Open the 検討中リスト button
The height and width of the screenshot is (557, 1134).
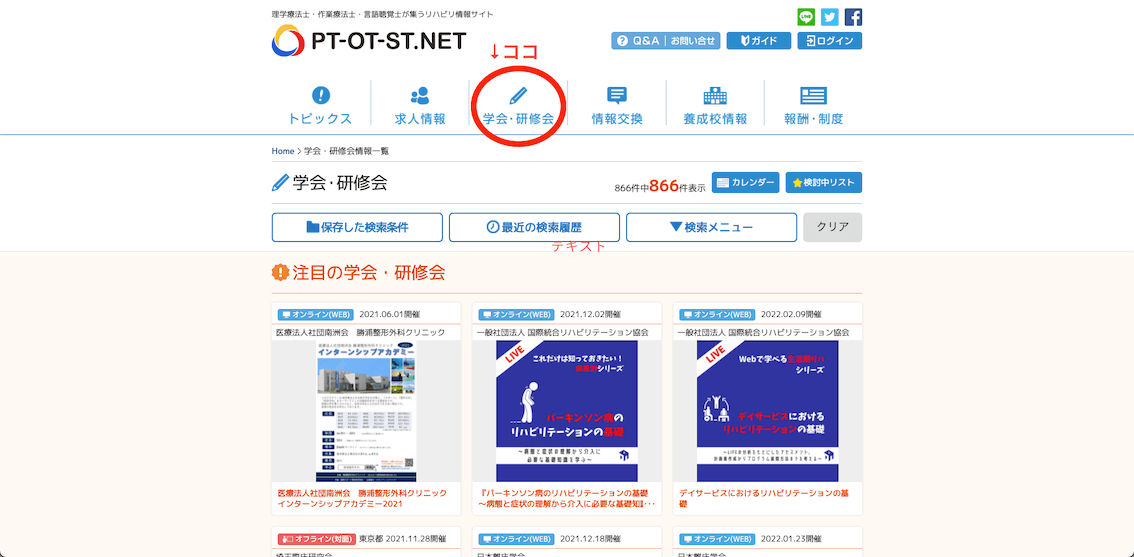824,182
